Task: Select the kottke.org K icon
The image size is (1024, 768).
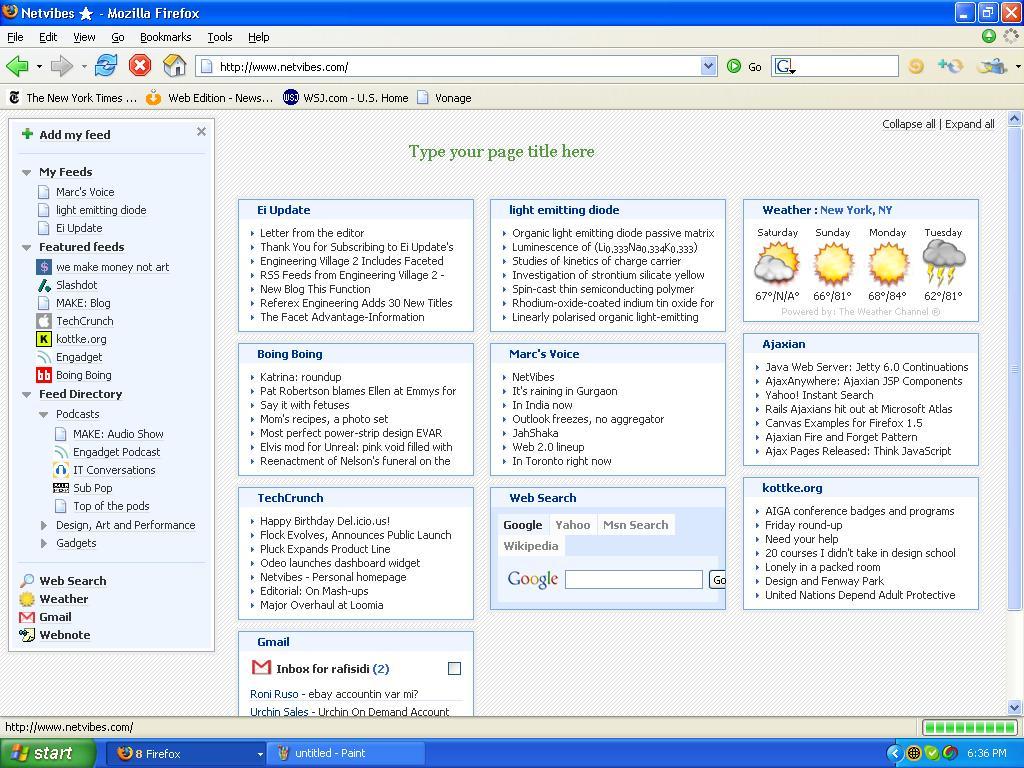Action: (x=44, y=339)
